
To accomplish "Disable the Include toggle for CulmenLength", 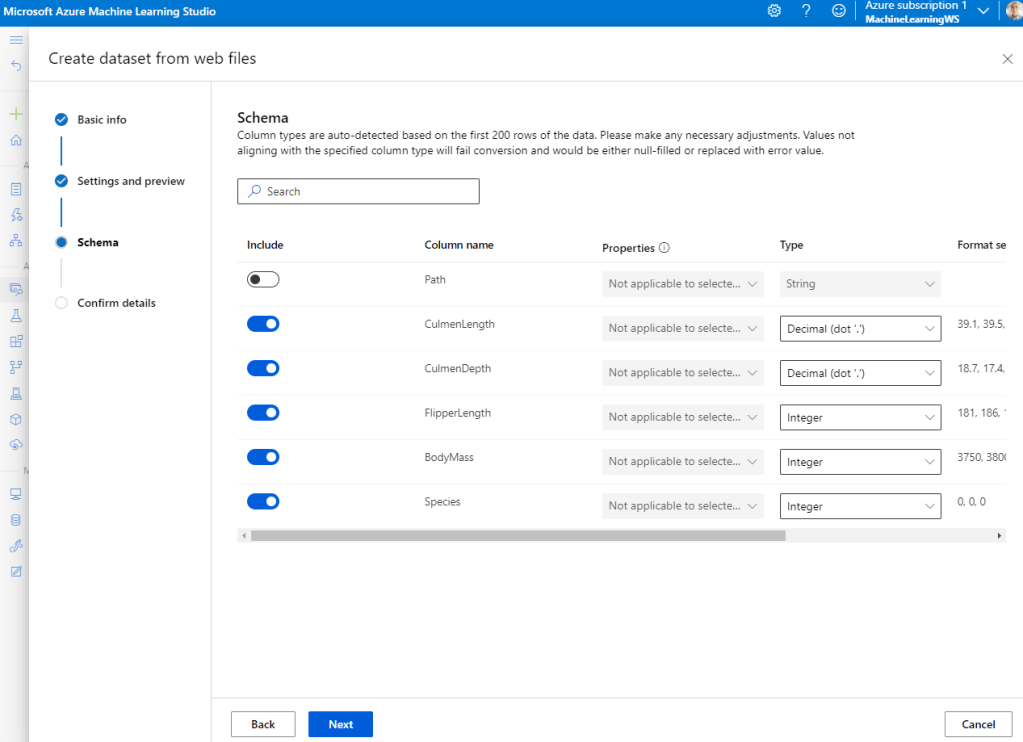I will click(263, 324).
